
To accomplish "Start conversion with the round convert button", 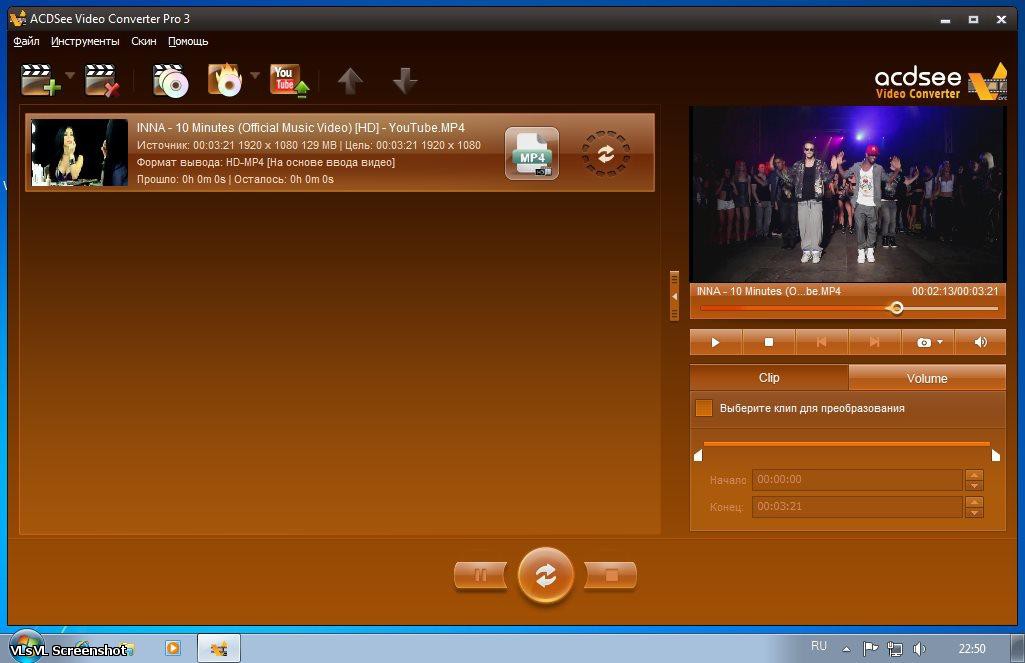I will [546, 575].
